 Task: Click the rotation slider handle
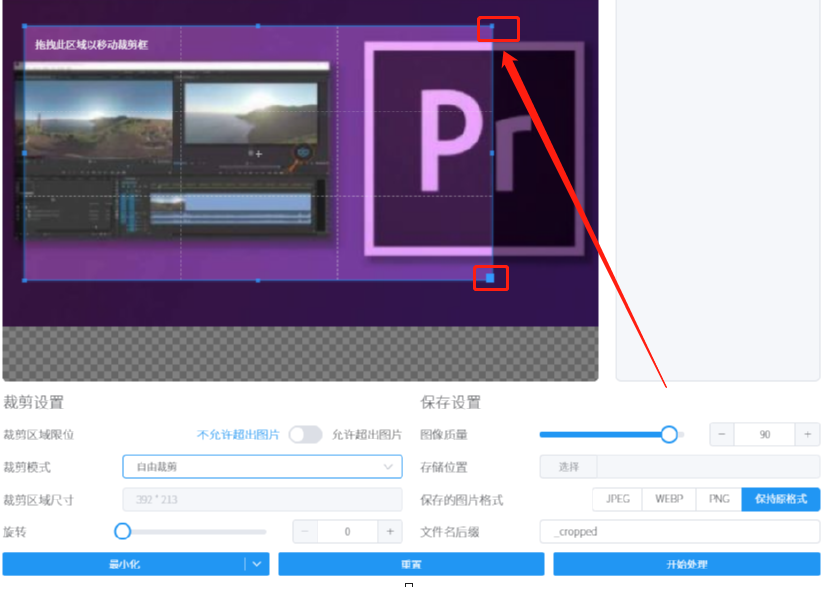click(122, 531)
